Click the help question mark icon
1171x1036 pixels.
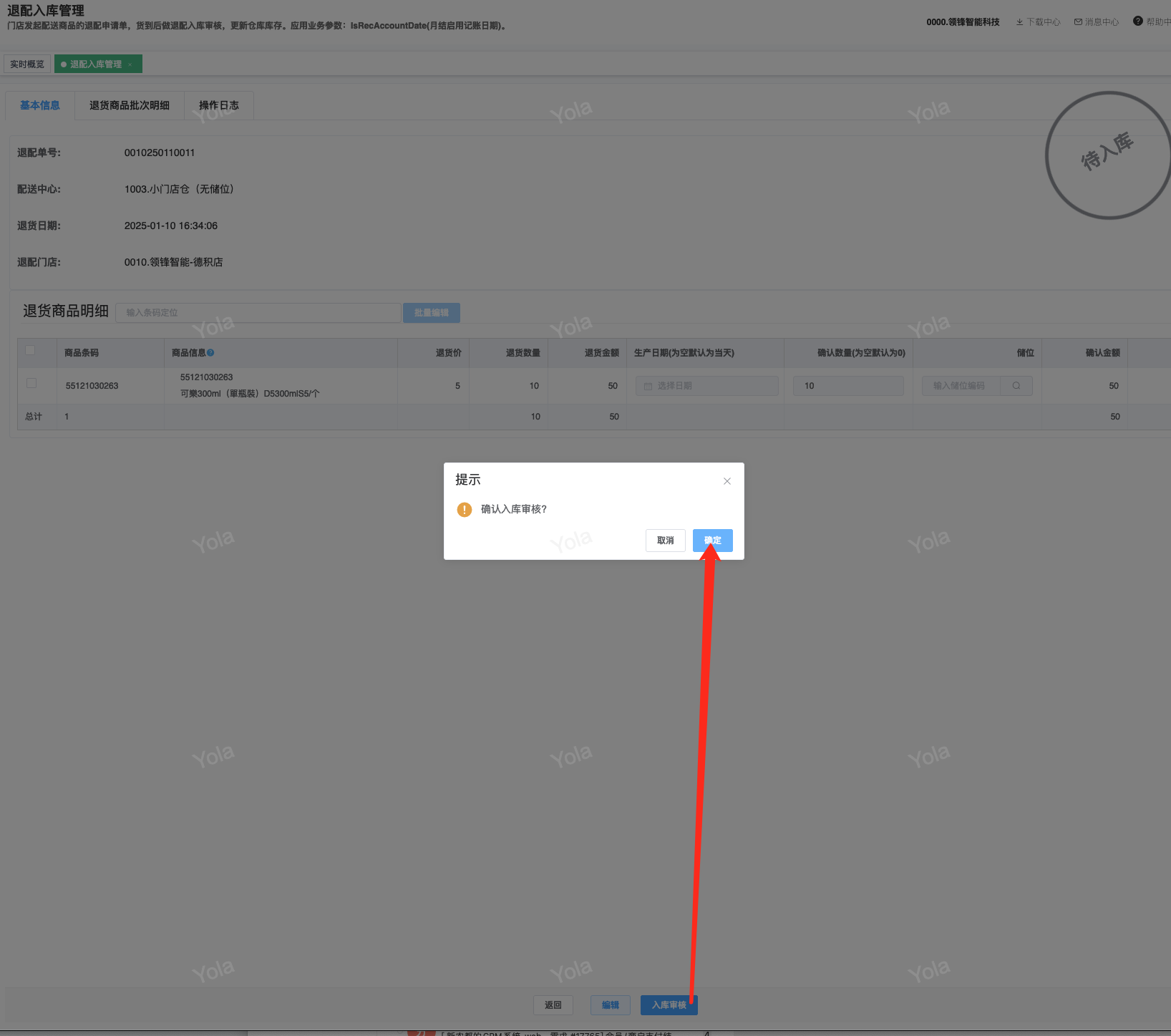(x=1138, y=21)
